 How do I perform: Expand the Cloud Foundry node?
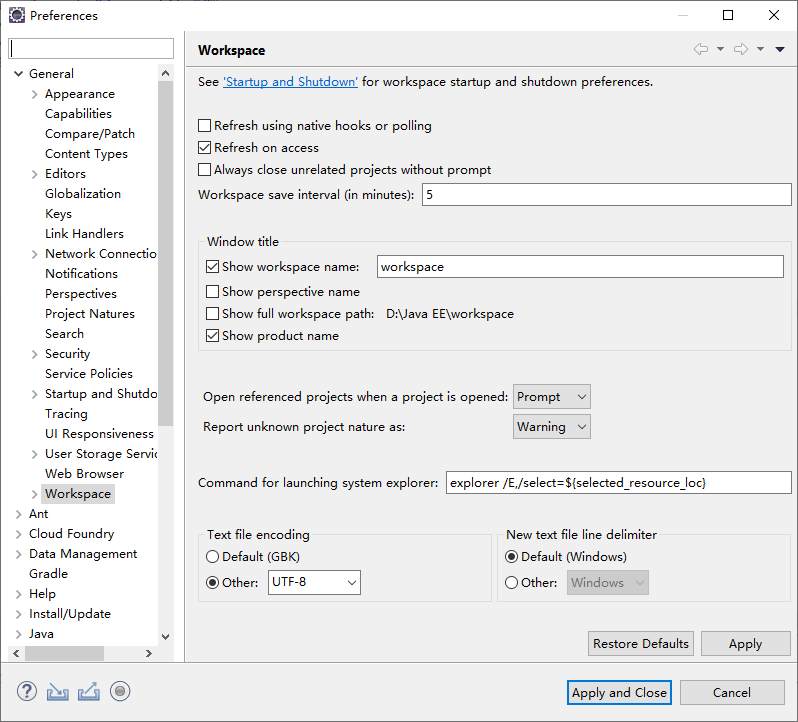(x=18, y=534)
